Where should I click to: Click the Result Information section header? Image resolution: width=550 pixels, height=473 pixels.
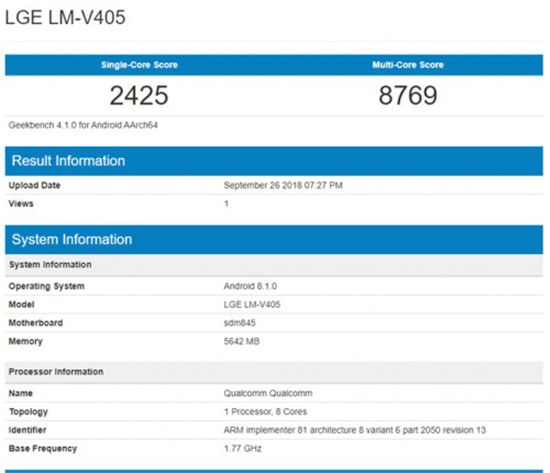pos(274,161)
